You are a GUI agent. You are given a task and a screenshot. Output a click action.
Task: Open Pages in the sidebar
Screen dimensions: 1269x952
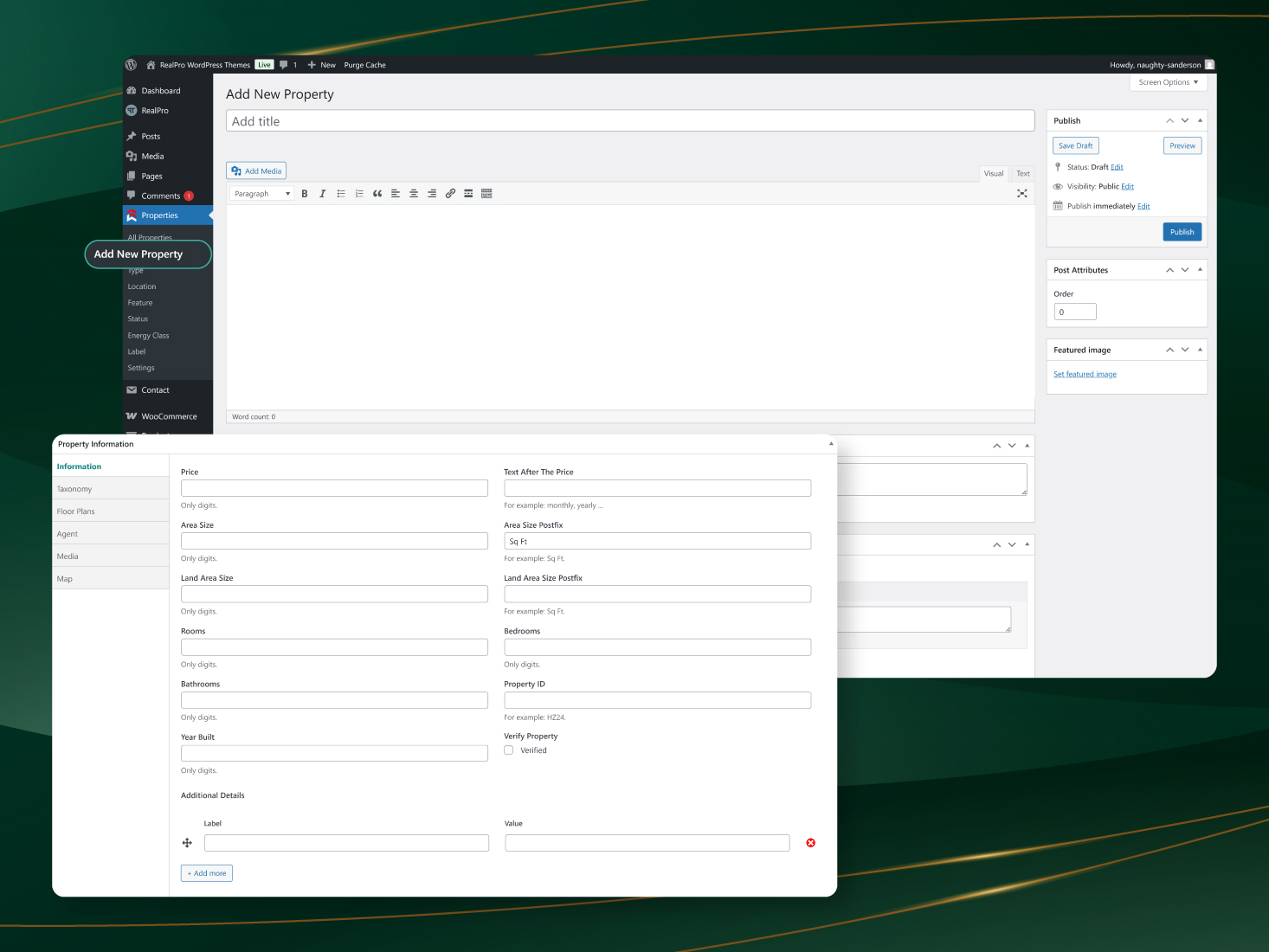click(151, 177)
